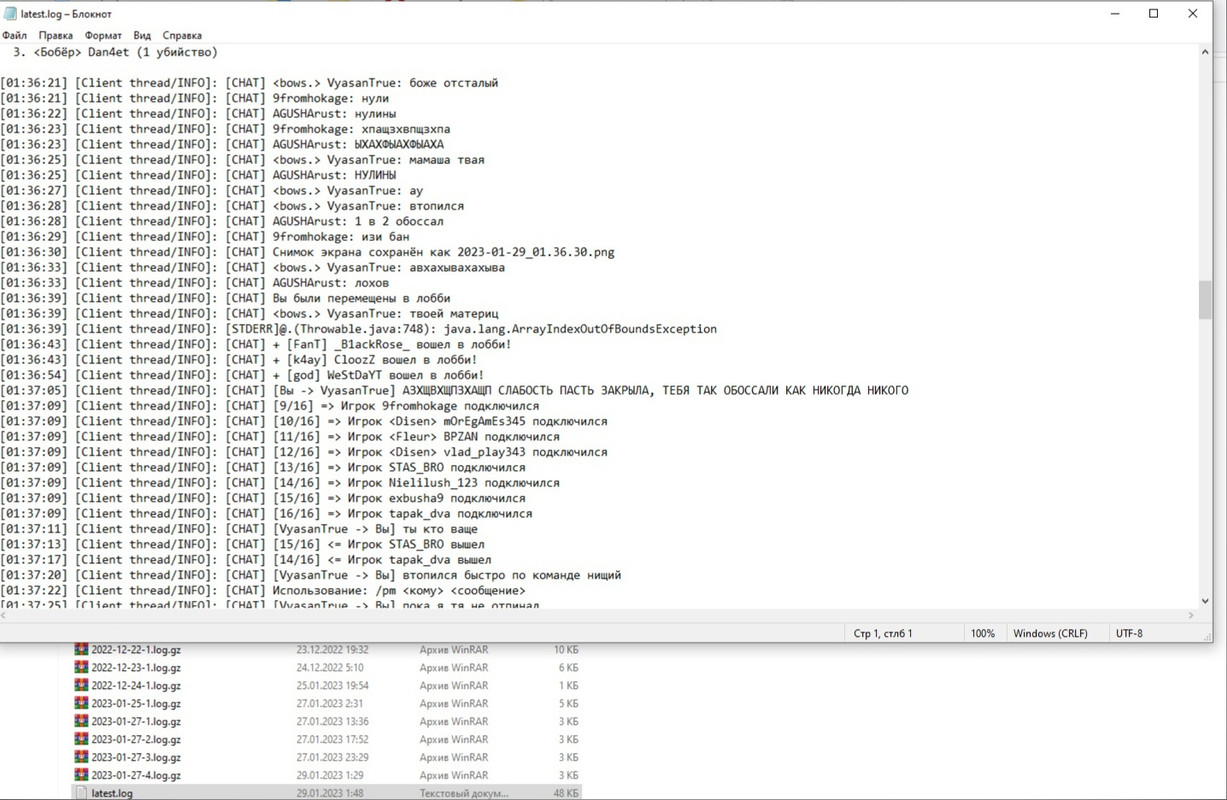Click the WinRAR icon of 2023-01-27-4.log.gz
The width and height of the screenshot is (1227, 800).
[x=81, y=776]
